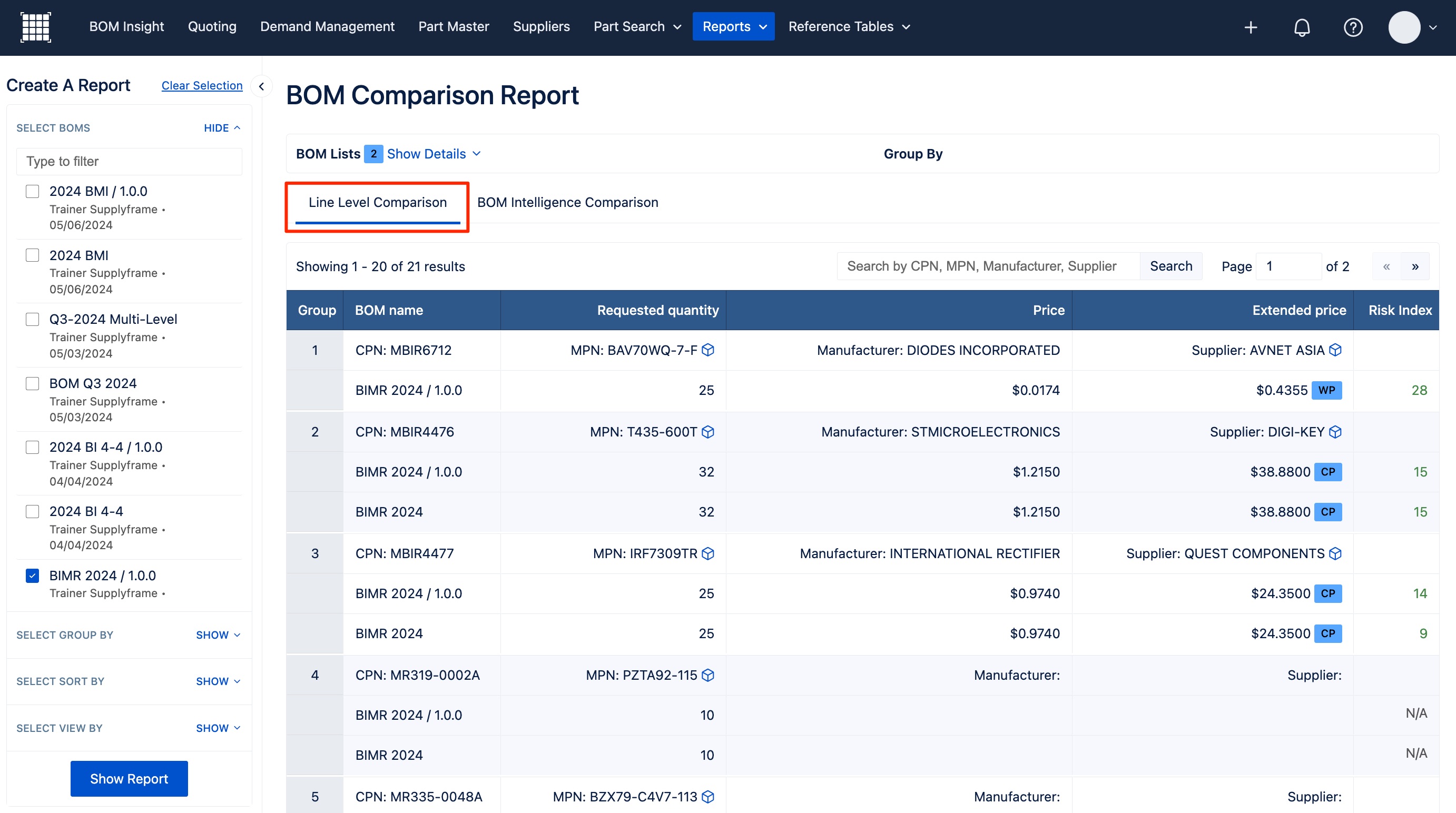Screen dimensions: 1456x813
Task: Click the Clear Selection link
Action: (x=202, y=86)
